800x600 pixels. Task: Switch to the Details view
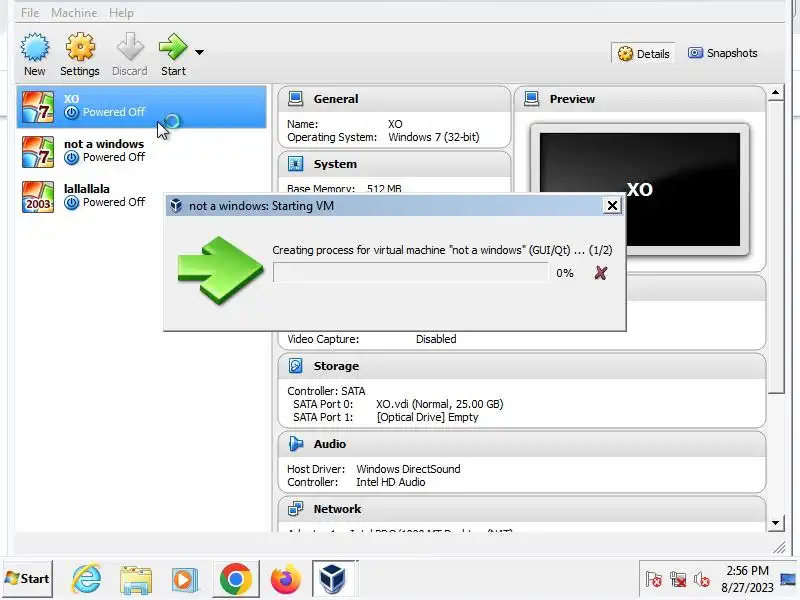point(643,53)
